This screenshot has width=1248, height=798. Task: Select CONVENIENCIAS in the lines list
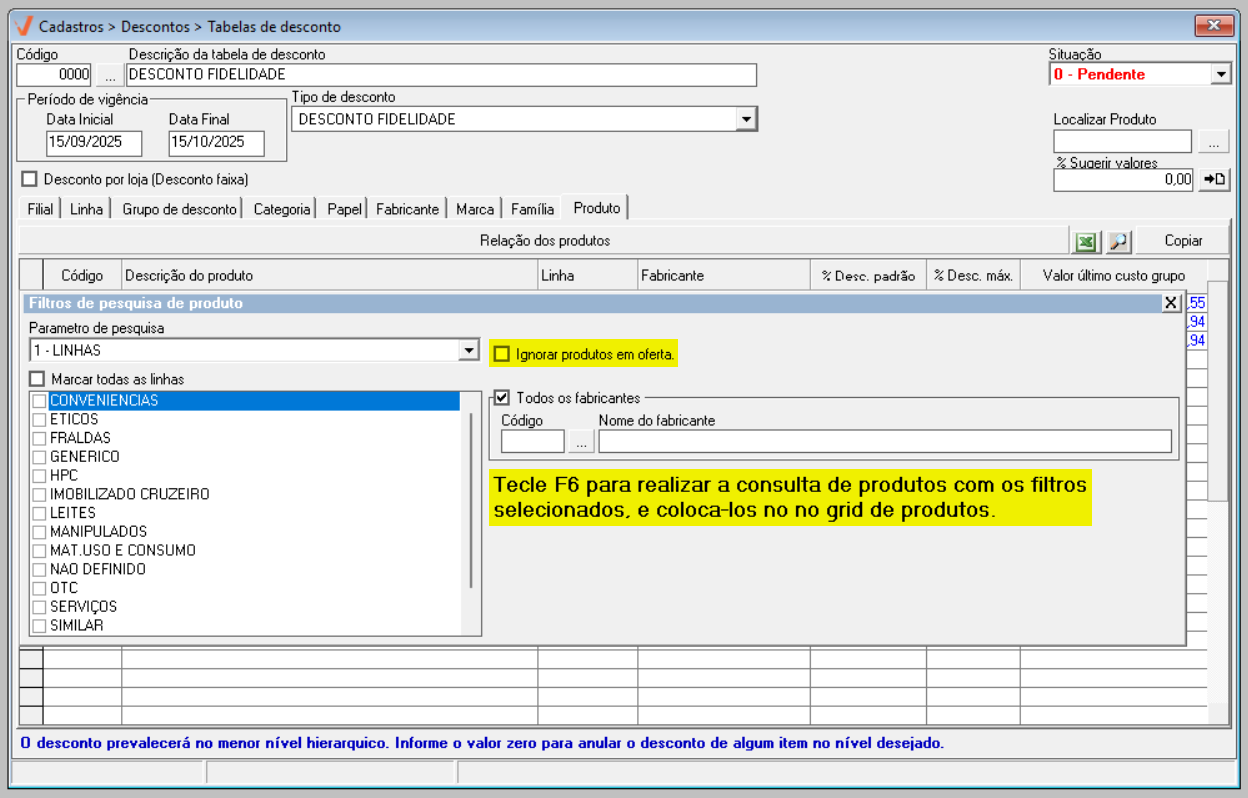pyautogui.click(x=104, y=401)
